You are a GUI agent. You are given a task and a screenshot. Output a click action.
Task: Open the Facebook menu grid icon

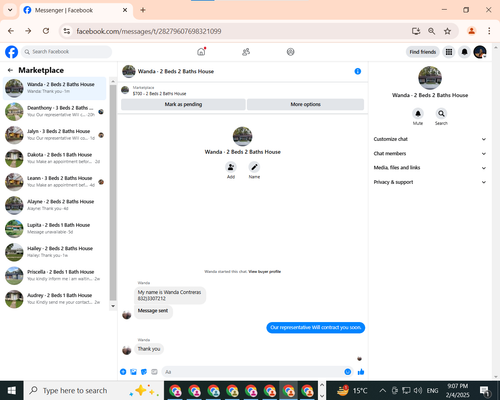[449, 52]
